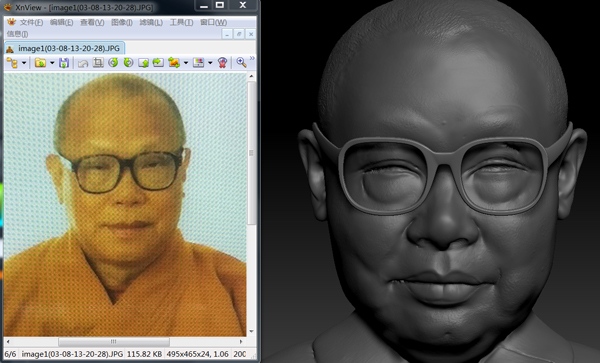600x363 pixels.
Task: Minimize the XnView main window
Action: [x=204, y=5]
